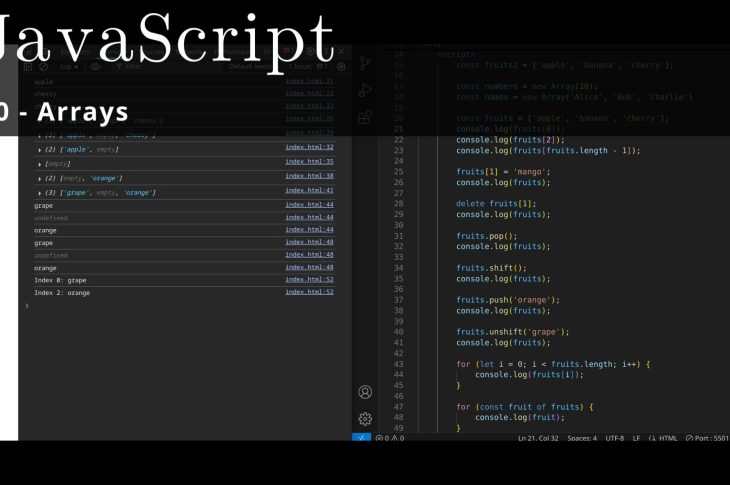The height and width of the screenshot is (485, 730).
Task: Open the Accounts menu icon
Action: coord(365,392)
